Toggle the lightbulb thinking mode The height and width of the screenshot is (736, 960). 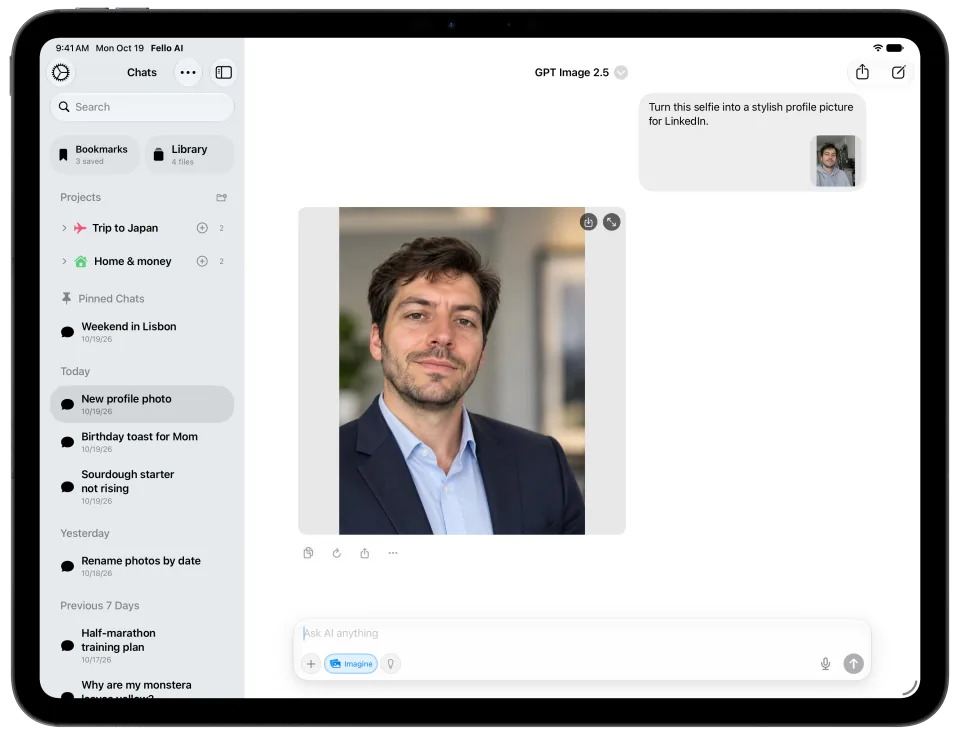[391, 664]
